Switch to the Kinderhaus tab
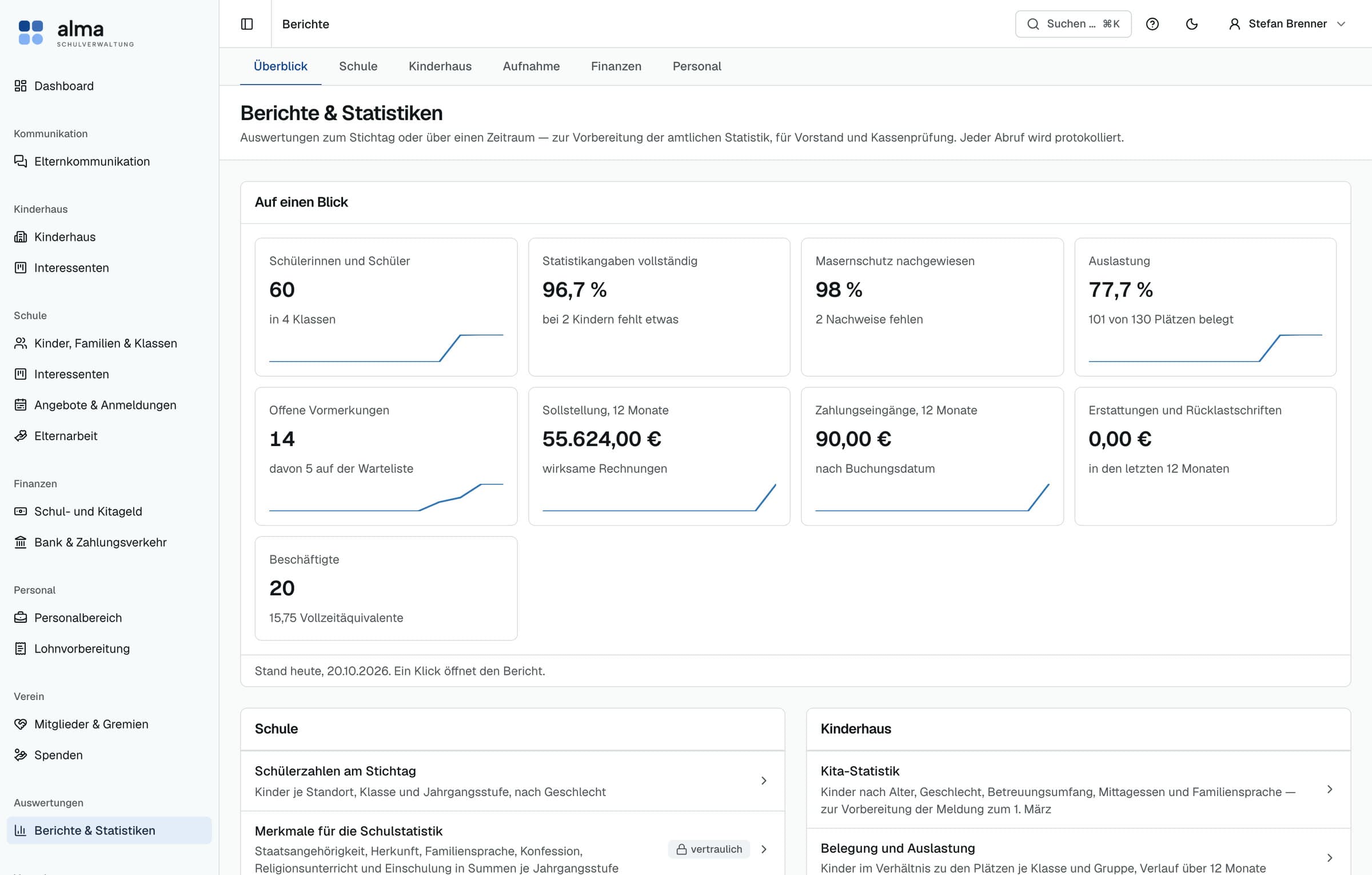The height and width of the screenshot is (875, 1372). pos(440,66)
